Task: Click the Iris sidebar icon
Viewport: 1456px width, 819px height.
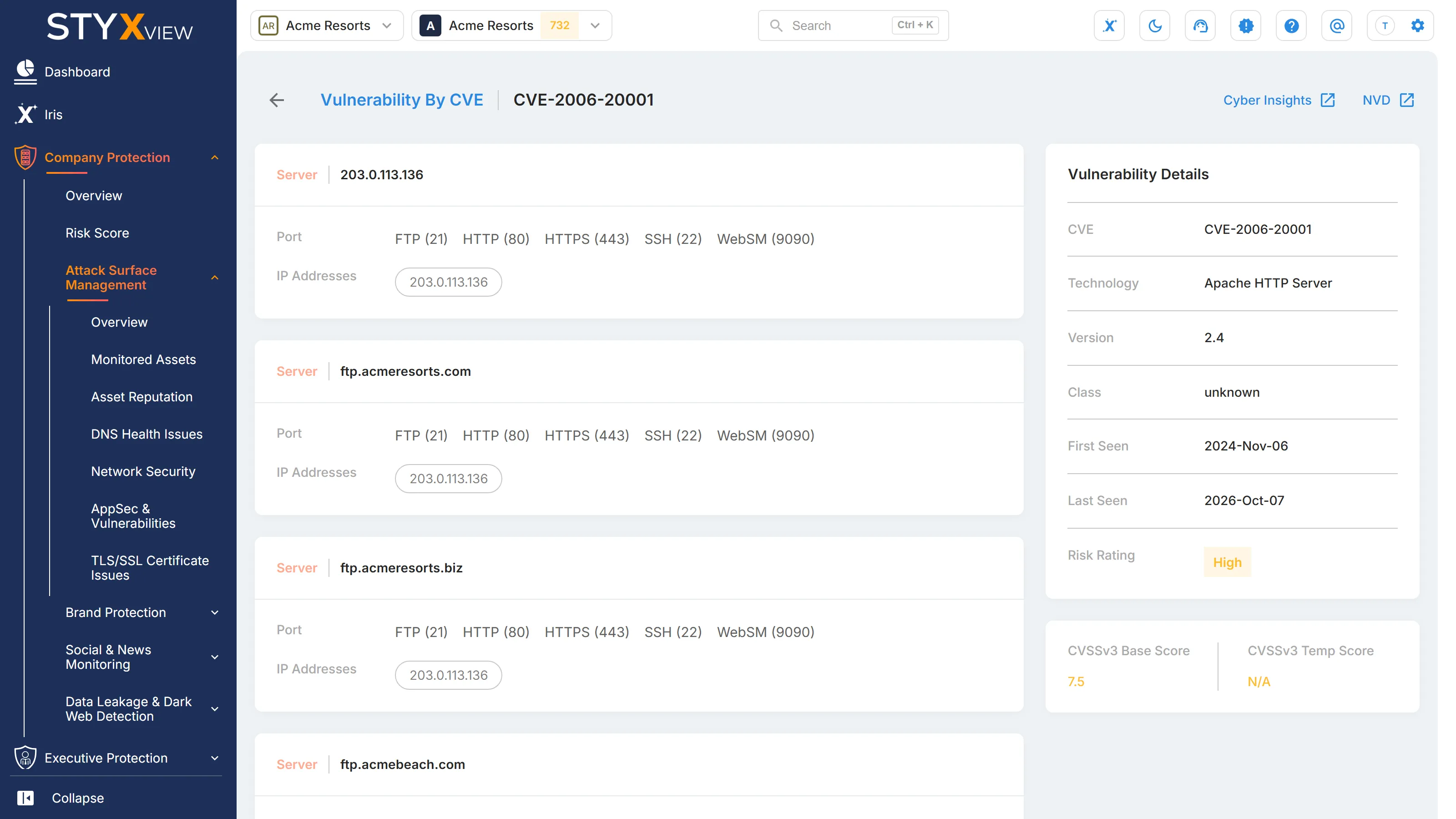Action: coord(25,114)
